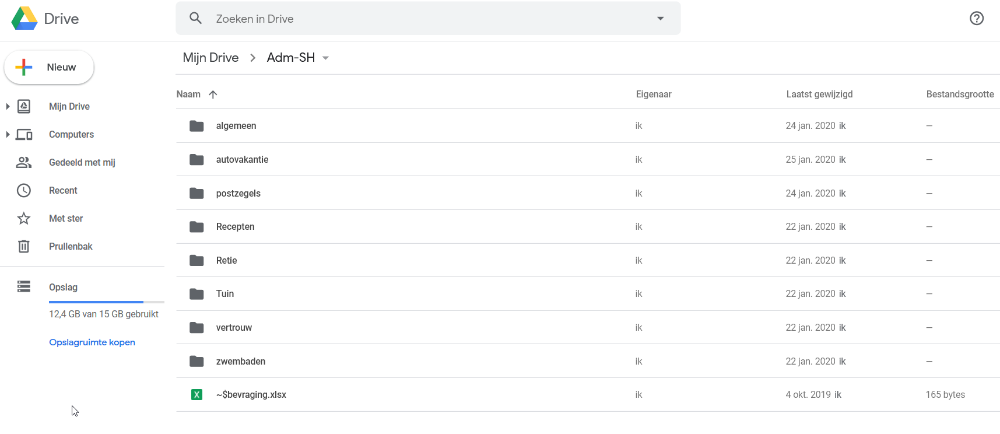Expand the Computers tree arrow
The width and height of the screenshot is (1000, 434).
point(8,134)
